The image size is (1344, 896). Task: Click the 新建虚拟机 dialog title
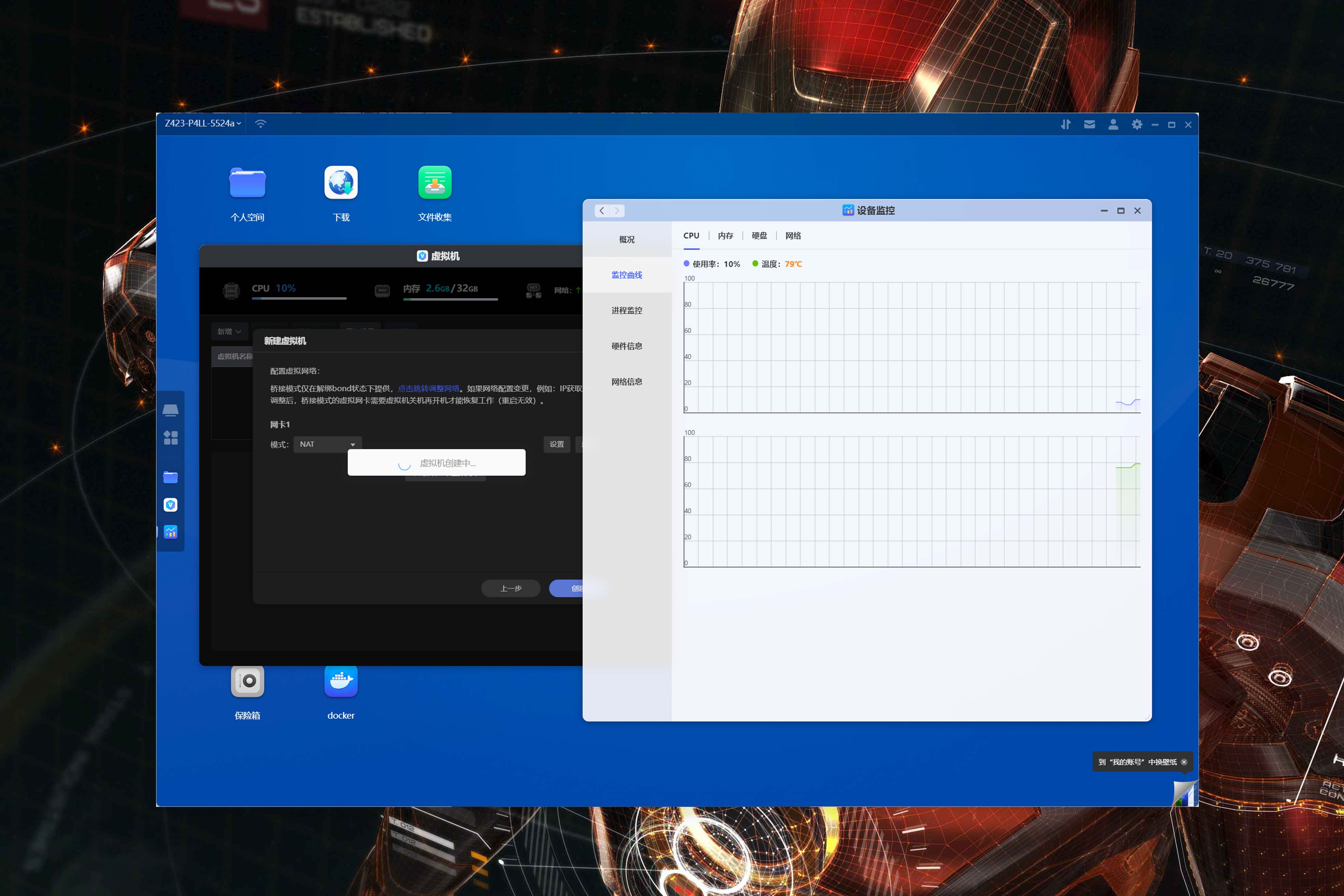(285, 340)
